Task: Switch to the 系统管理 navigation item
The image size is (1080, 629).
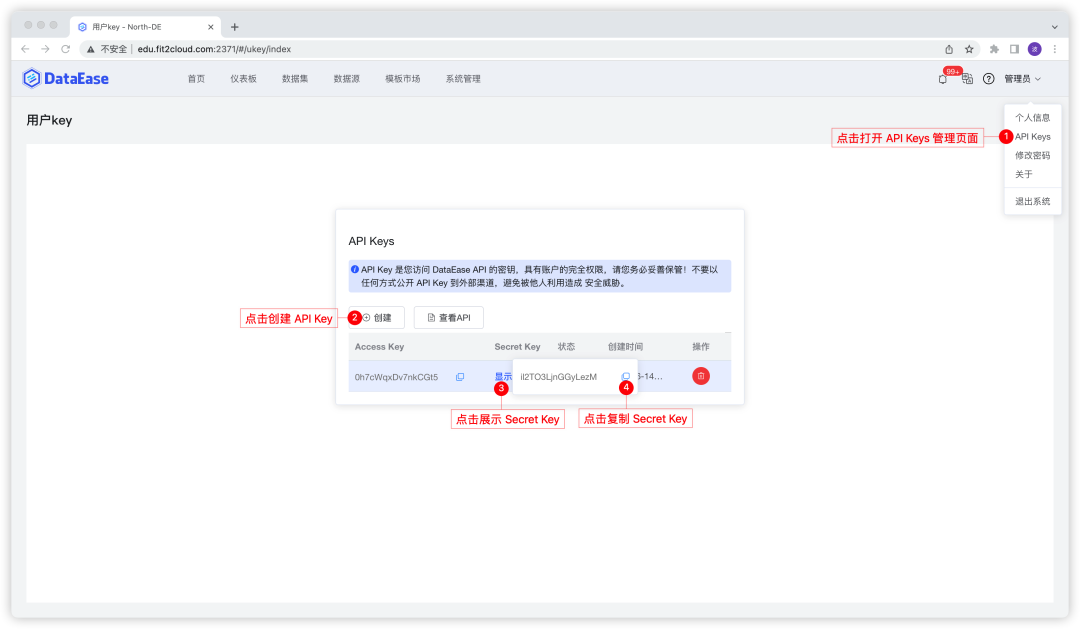Action: point(463,78)
